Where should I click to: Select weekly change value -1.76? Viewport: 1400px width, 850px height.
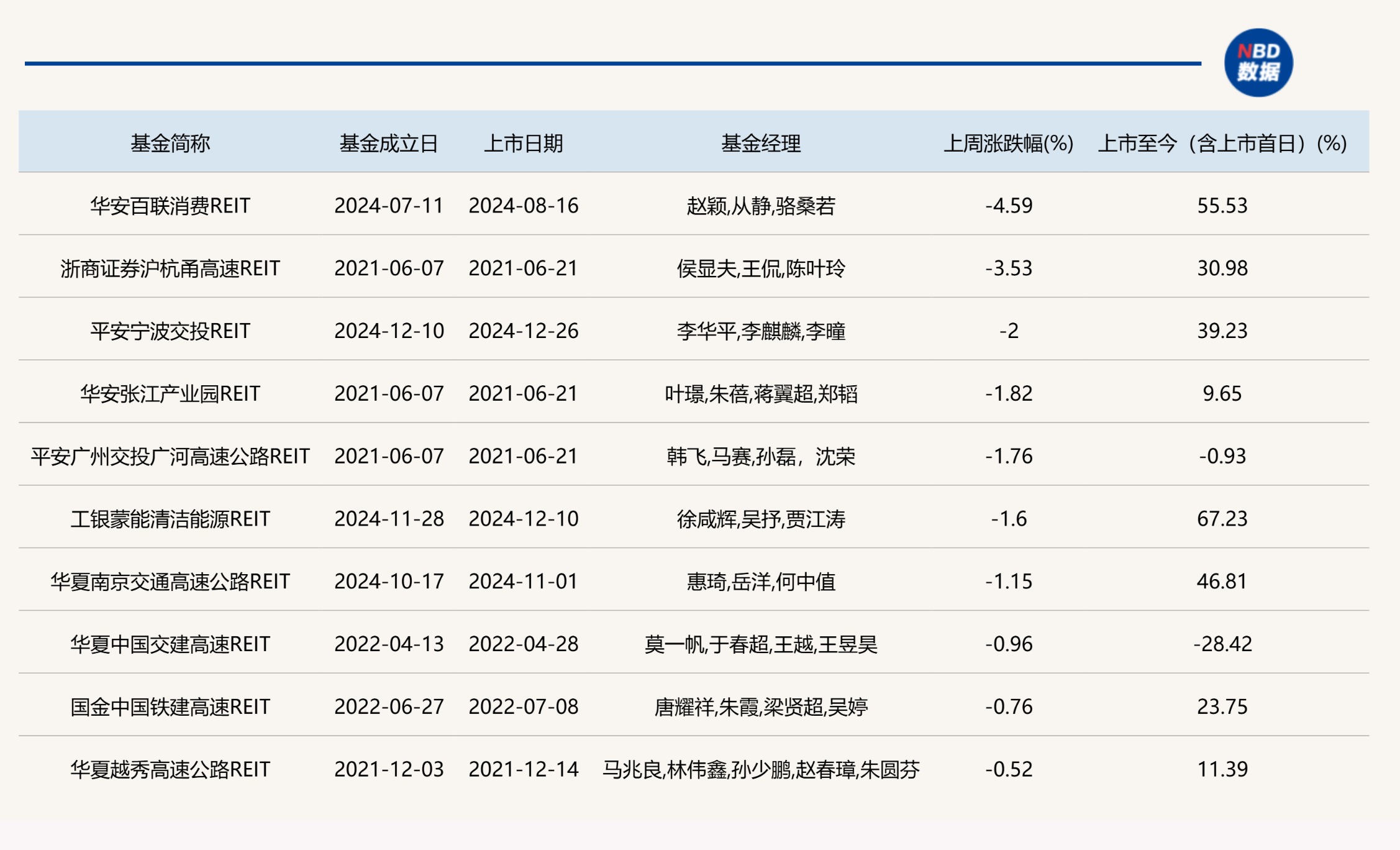click(x=1009, y=457)
